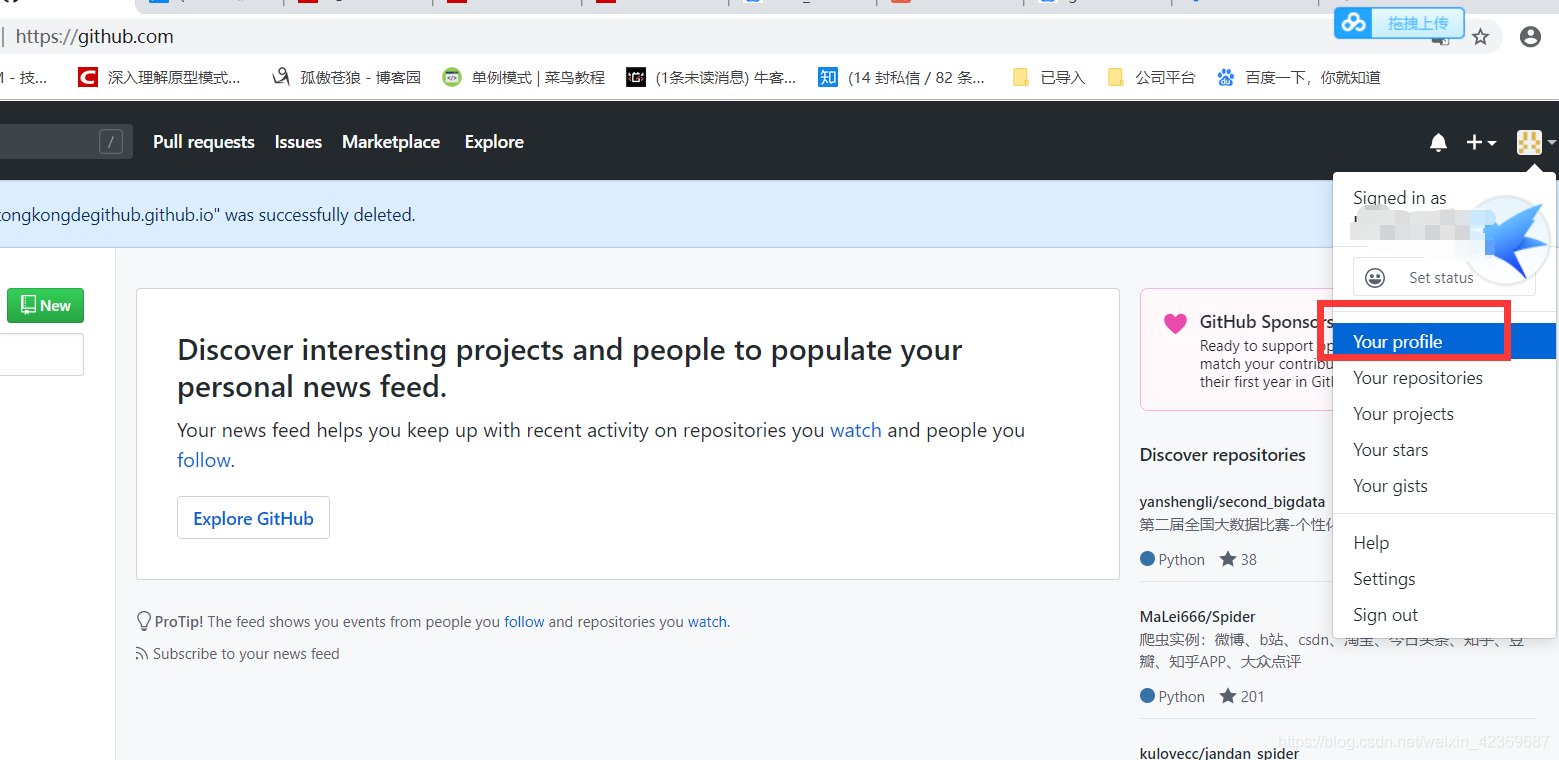The image size is (1559, 760).
Task: Click the browser profile account icon
Action: [x=1530, y=36]
